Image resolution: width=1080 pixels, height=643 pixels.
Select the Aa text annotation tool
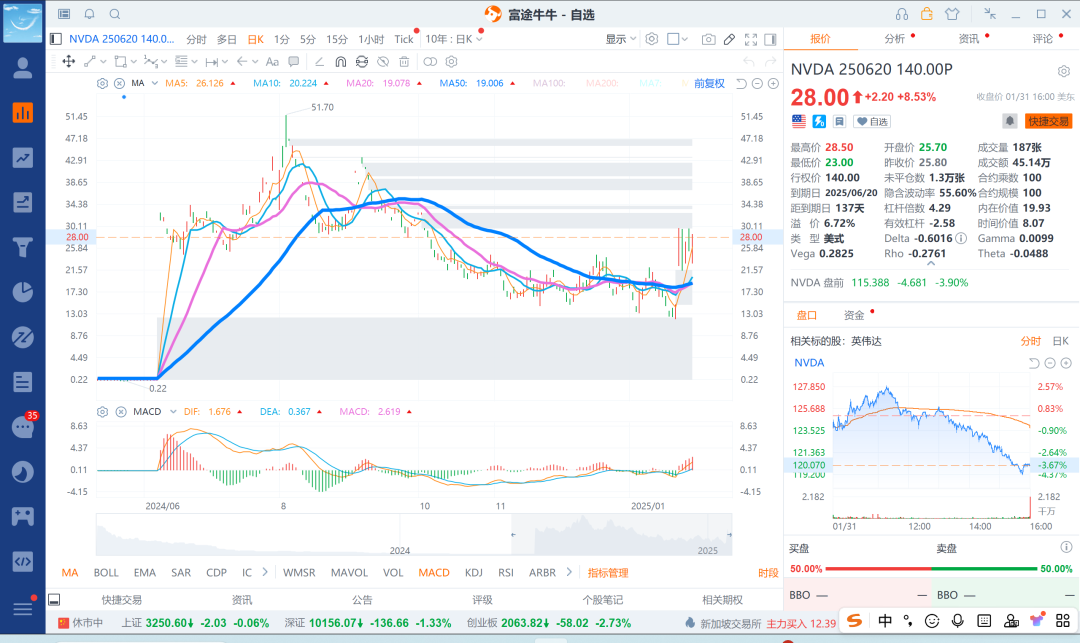click(272, 61)
